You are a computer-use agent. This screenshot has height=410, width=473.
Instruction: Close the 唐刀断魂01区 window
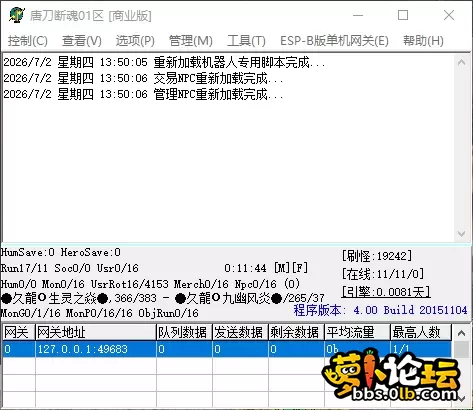click(x=449, y=15)
